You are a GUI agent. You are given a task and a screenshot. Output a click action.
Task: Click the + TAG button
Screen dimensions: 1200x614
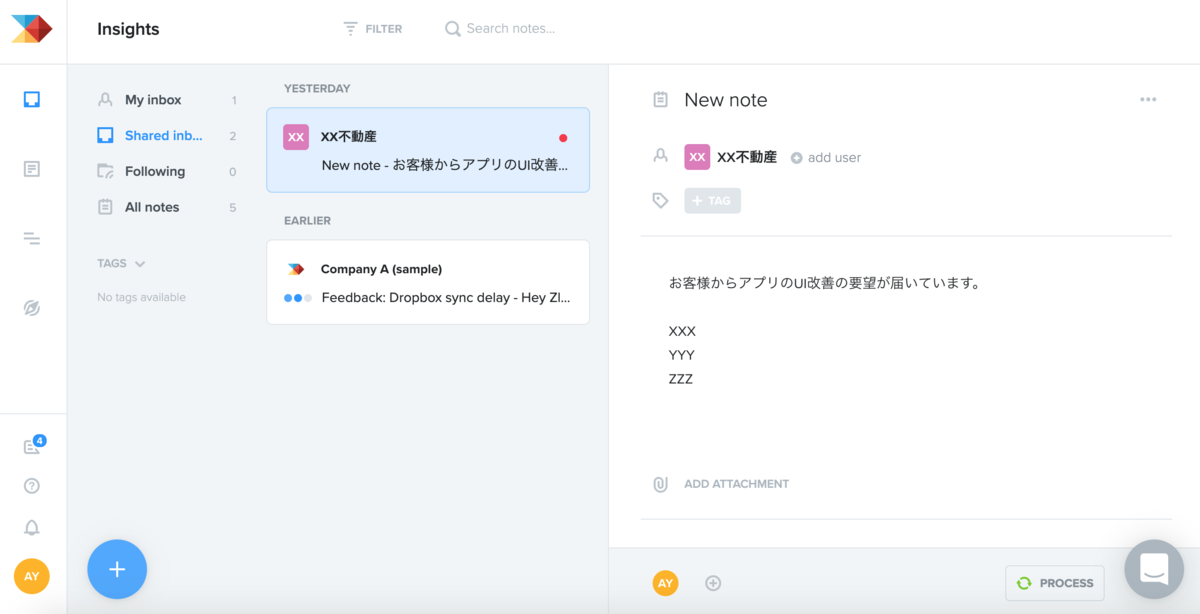(x=713, y=201)
